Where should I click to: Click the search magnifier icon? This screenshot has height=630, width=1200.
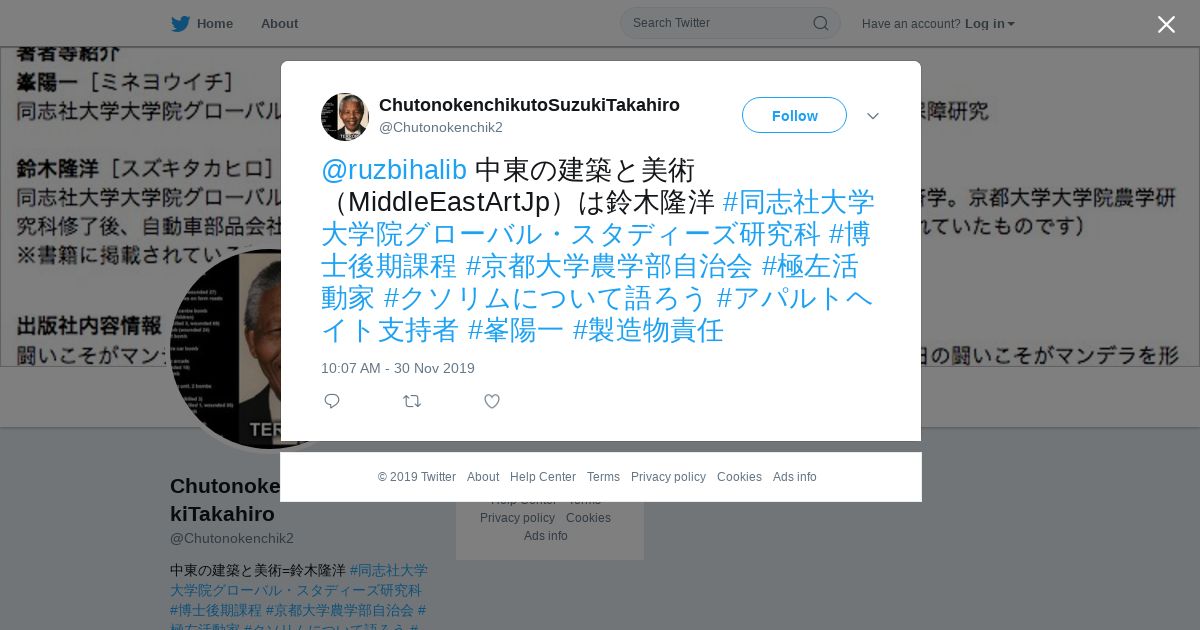click(820, 23)
